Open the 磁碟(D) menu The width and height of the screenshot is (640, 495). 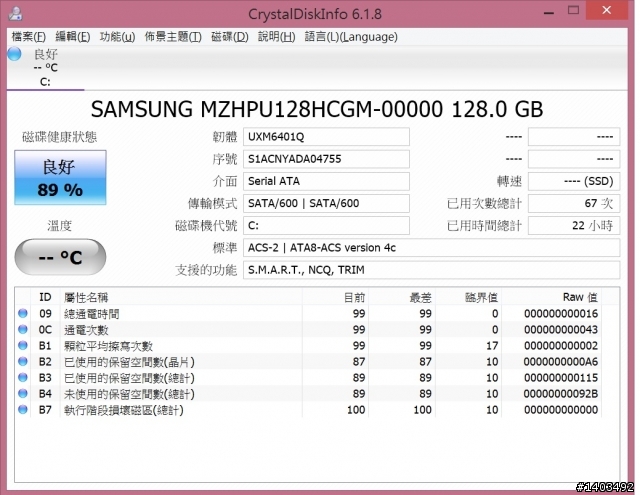pyautogui.click(x=230, y=37)
